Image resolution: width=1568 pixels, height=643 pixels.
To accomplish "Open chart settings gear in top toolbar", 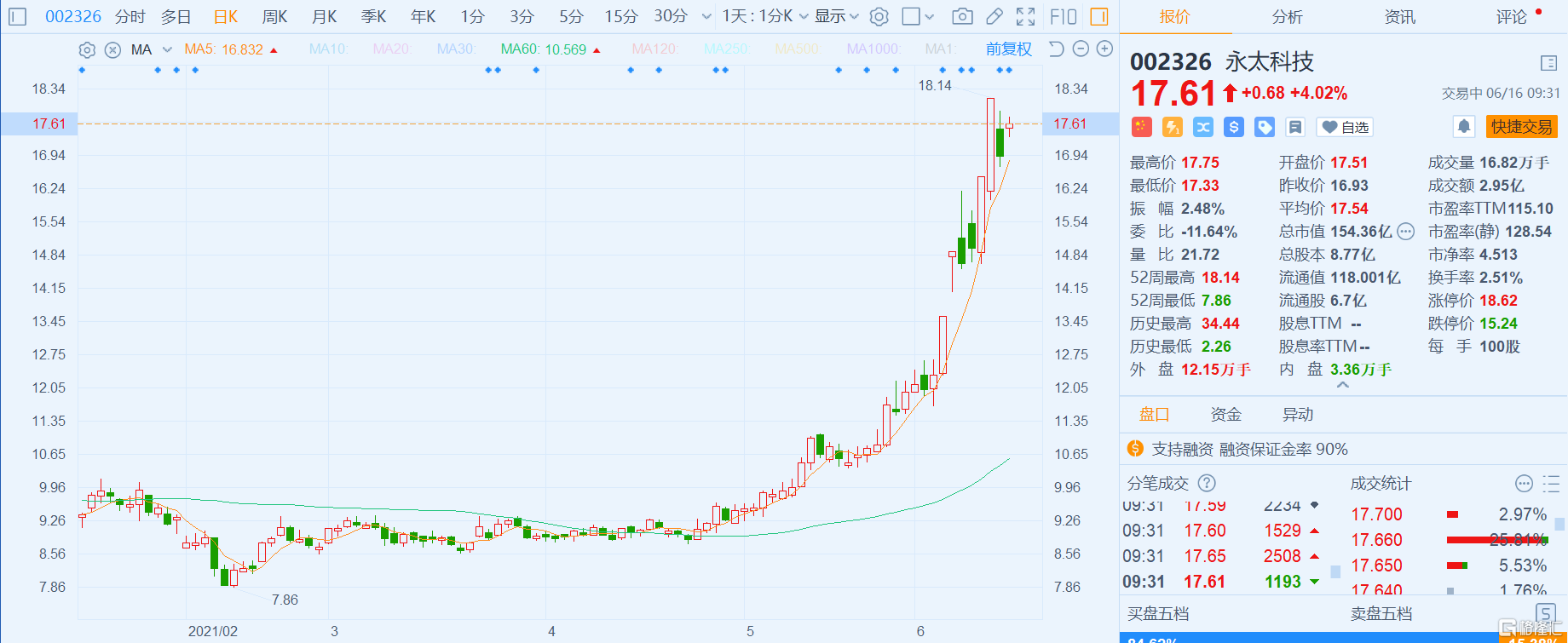I will [x=879, y=16].
